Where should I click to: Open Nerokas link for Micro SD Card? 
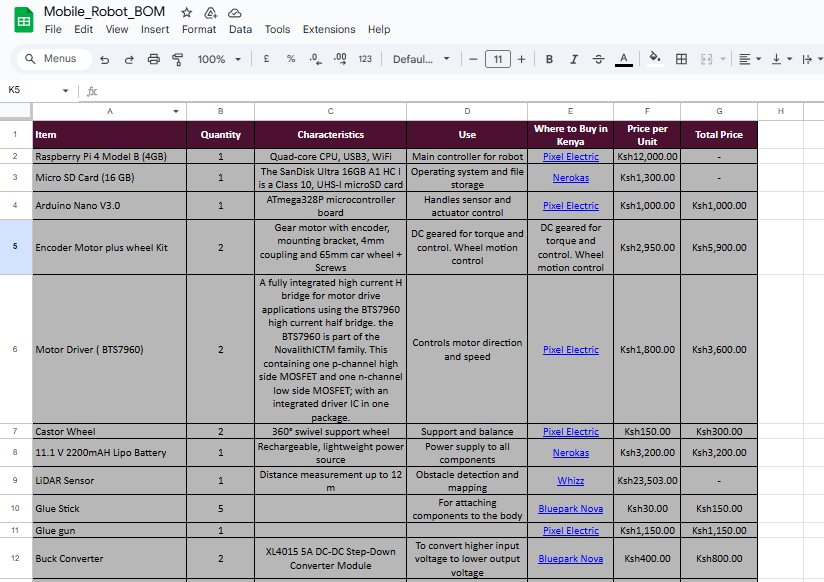(x=571, y=178)
